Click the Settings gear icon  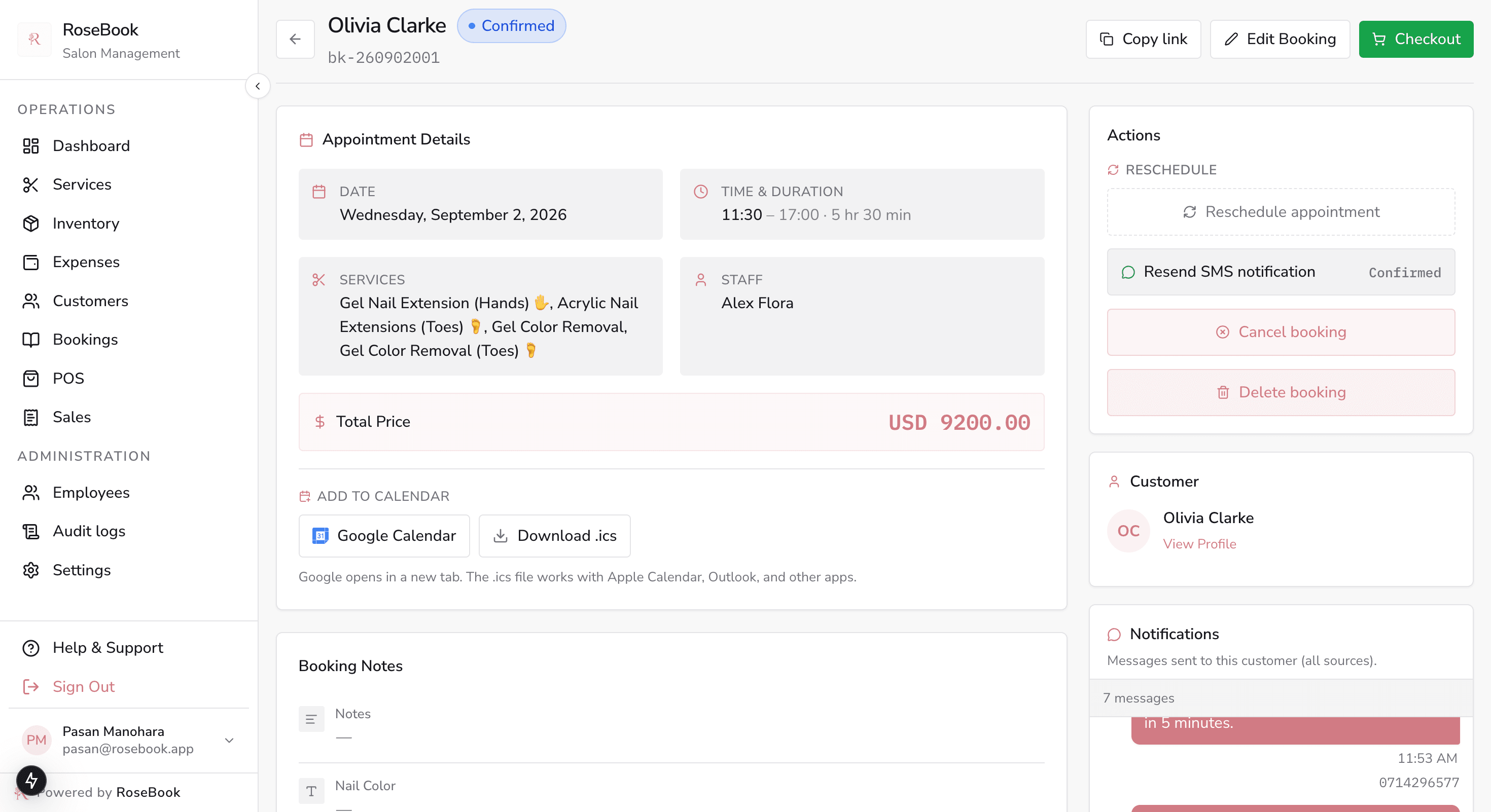click(x=30, y=570)
